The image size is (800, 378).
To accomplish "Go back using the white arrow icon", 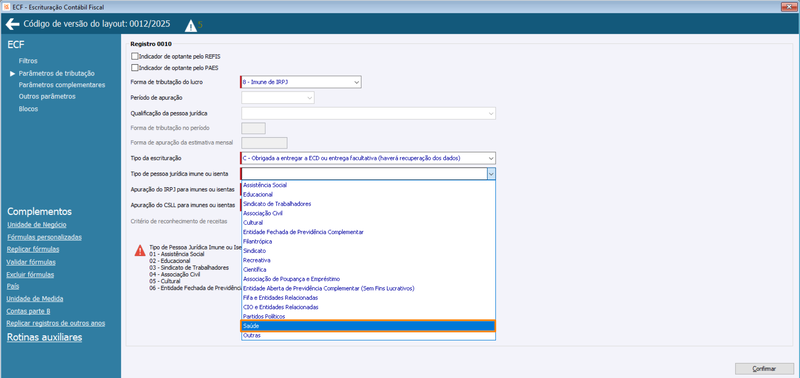I will 12,24.
